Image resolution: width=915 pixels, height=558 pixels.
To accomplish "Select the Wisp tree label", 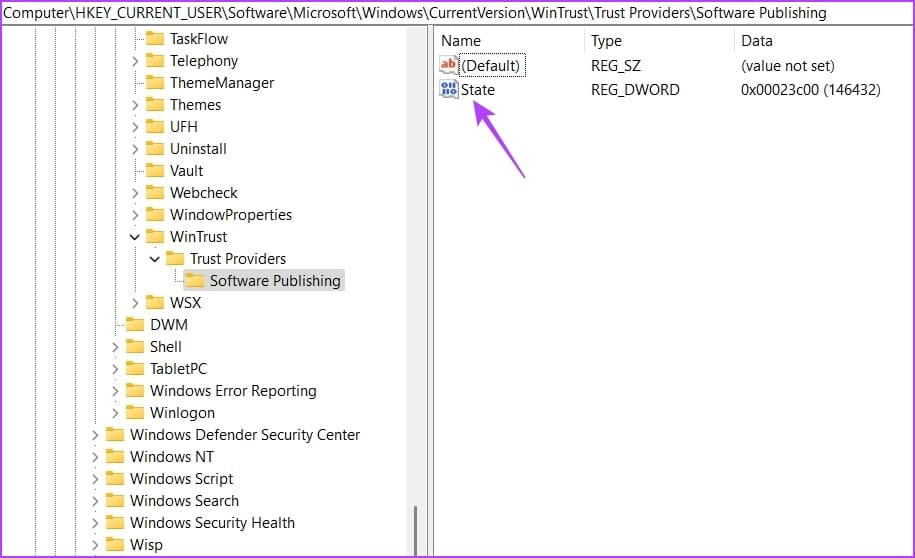I will (x=146, y=545).
